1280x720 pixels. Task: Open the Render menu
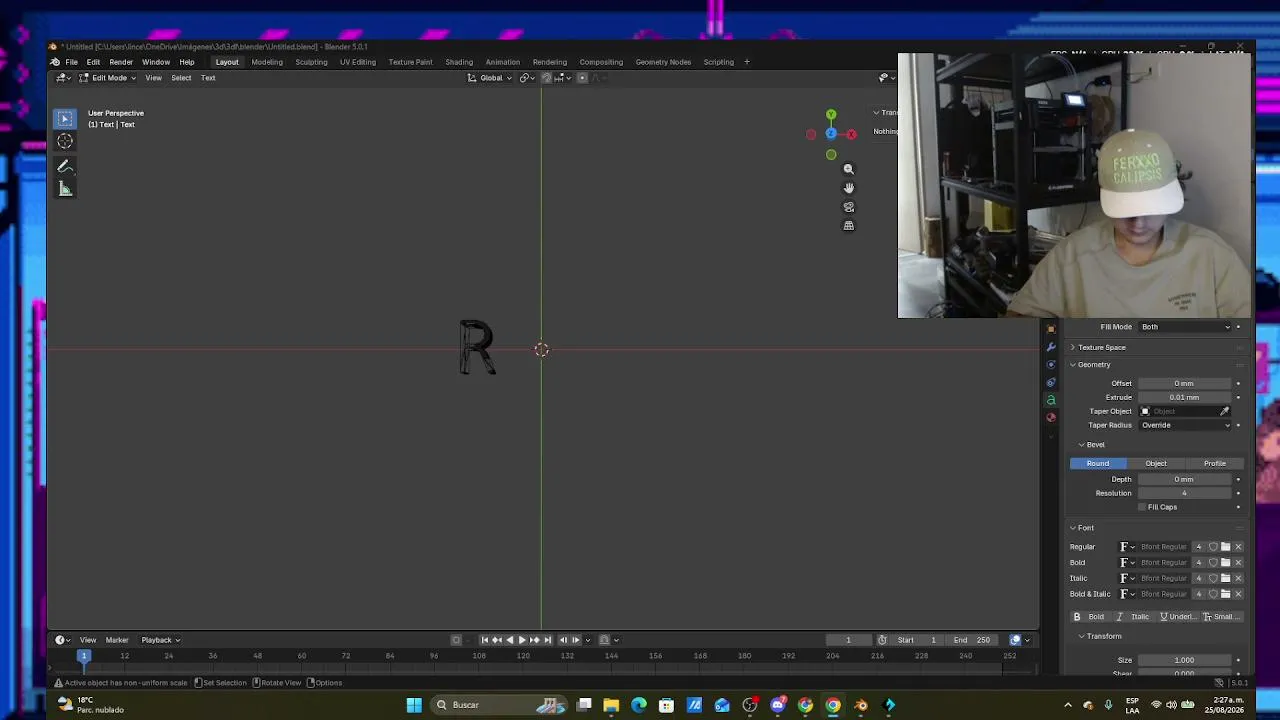pyautogui.click(x=121, y=62)
